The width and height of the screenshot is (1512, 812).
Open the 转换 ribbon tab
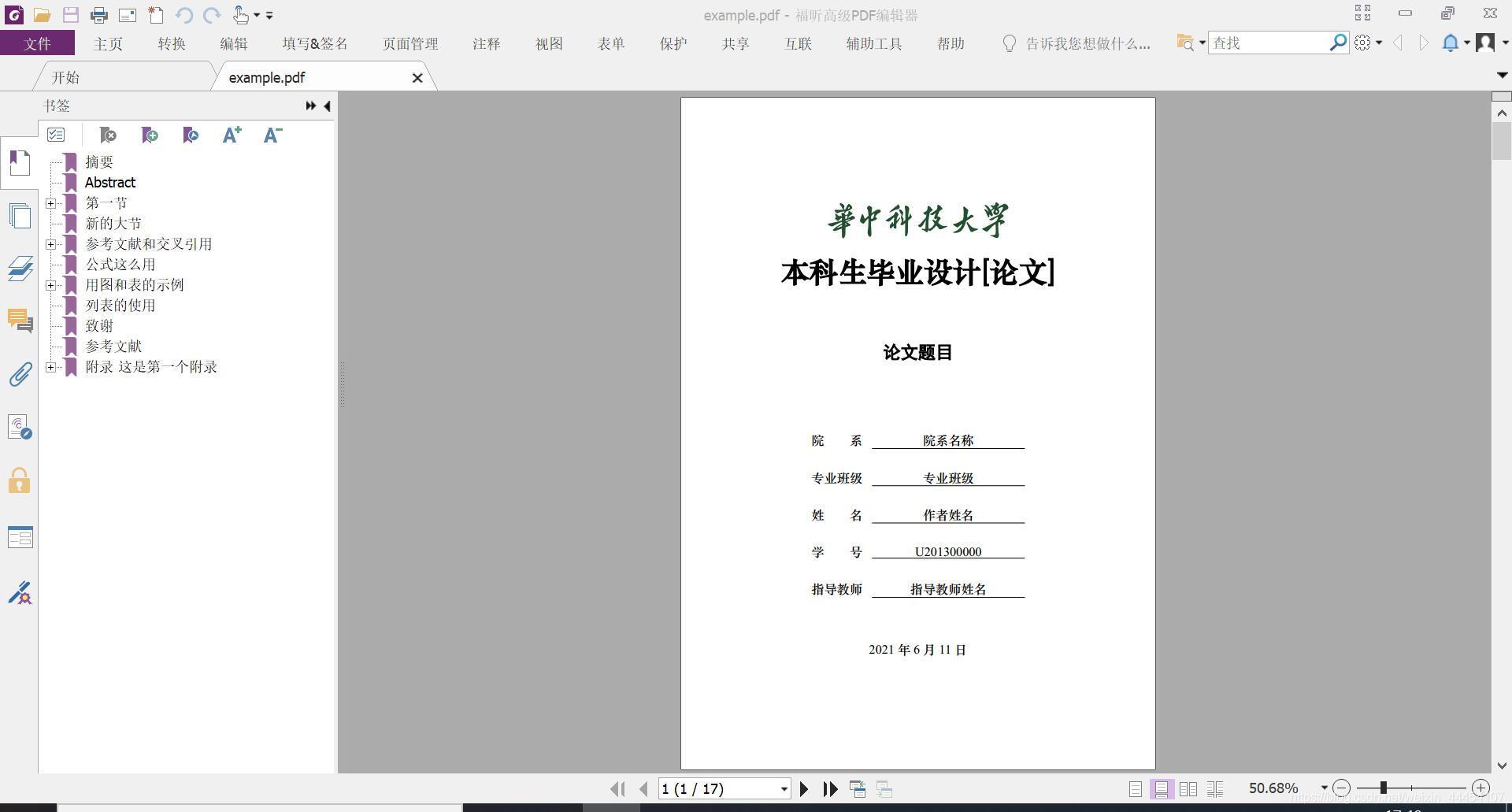pyautogui.click(x=172, y=43)
